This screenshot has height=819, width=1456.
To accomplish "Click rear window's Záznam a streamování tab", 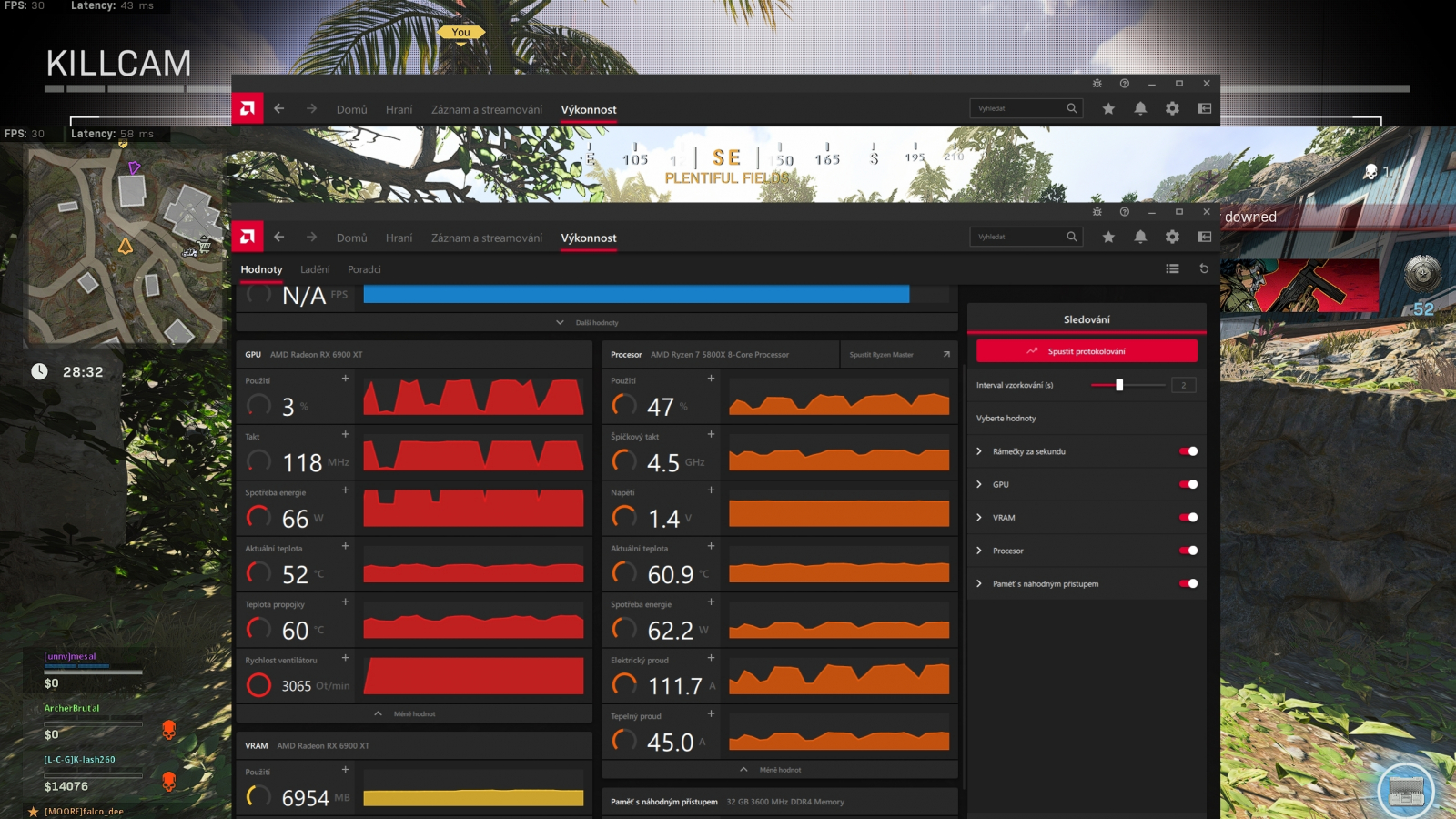I will [487, 109].
